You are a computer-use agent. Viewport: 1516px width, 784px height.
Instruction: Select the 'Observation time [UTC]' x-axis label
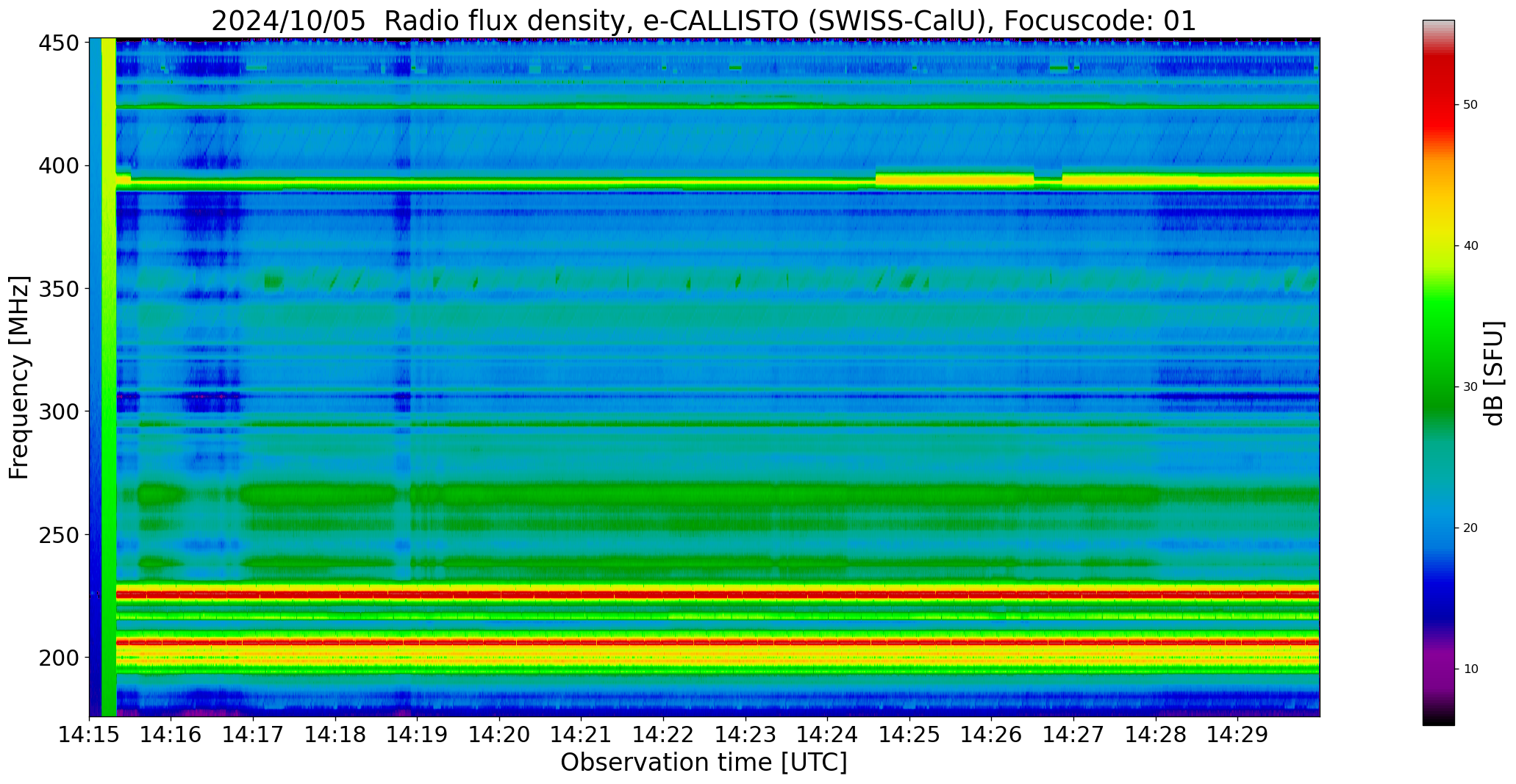point(704,763)
